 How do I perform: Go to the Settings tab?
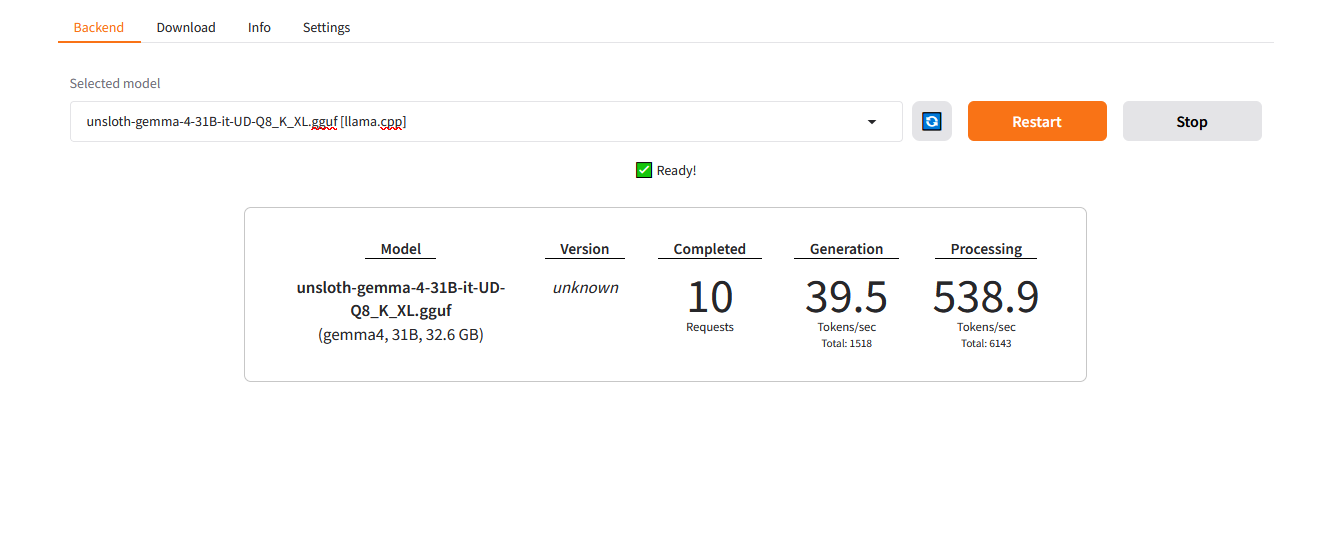pyautogui.click(x=326, y=27)
